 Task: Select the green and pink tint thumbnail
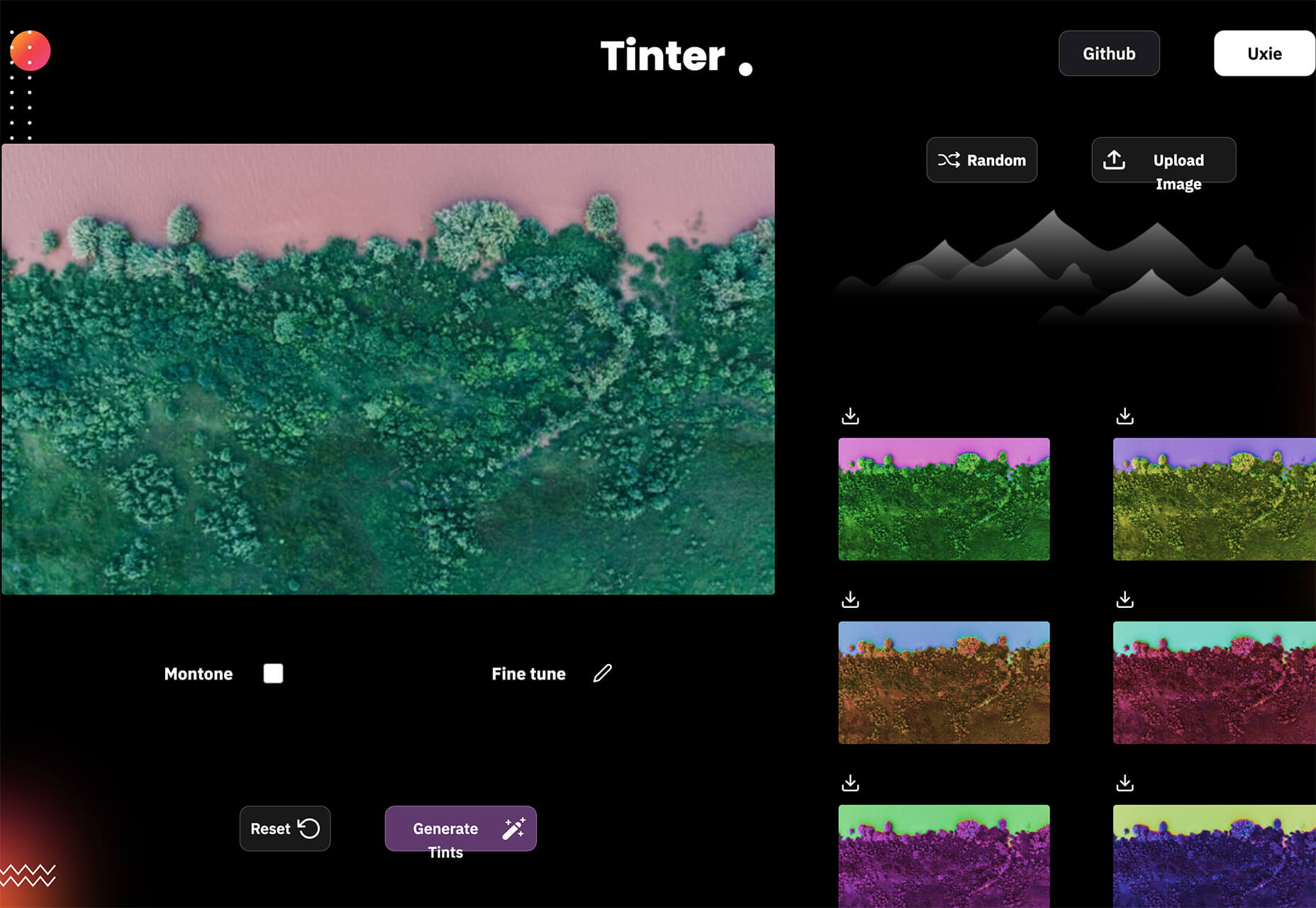tap(944, 499)
